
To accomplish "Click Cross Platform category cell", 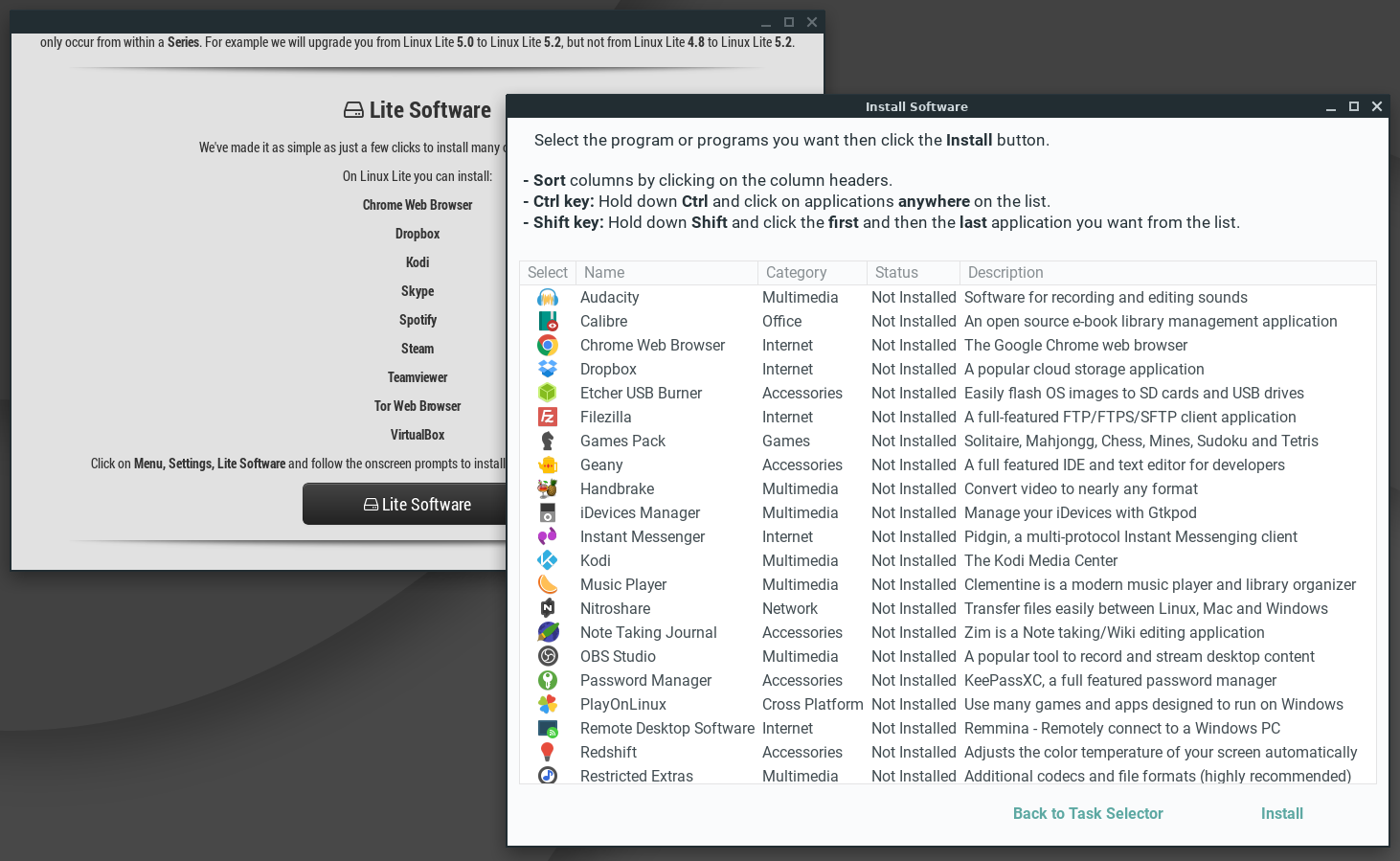I will tap(812, 704).
